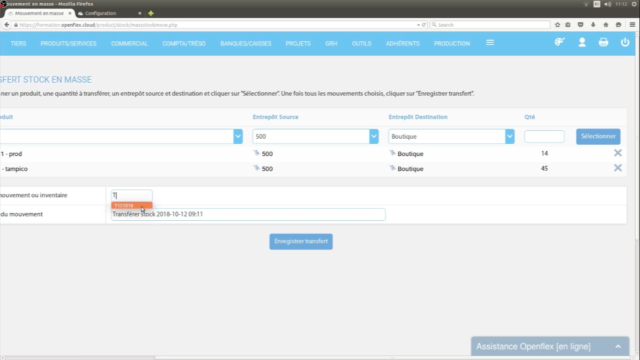
Task: Expand the Entrepôt Source dropdown arrow
Action: (x=374, y=136)
